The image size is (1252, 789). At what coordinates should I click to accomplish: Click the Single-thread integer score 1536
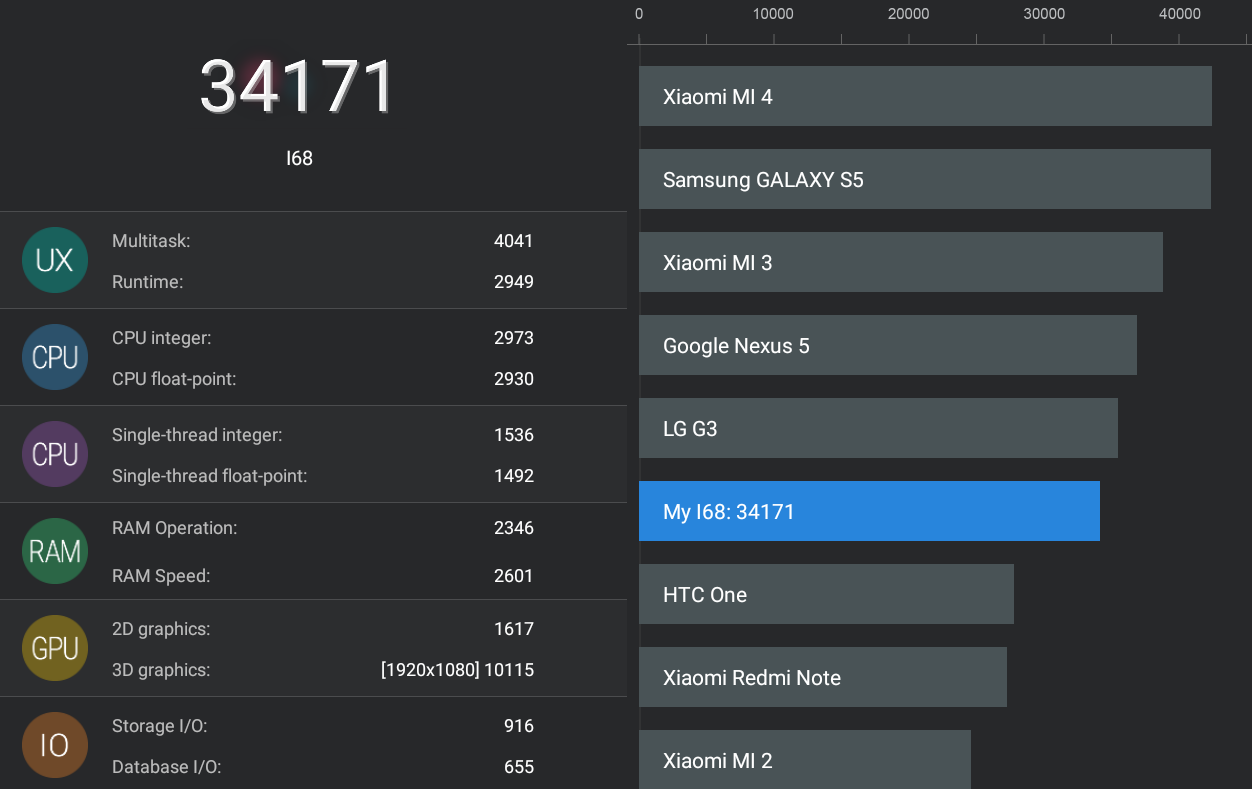pyautogui.click(x=514, y=435)
